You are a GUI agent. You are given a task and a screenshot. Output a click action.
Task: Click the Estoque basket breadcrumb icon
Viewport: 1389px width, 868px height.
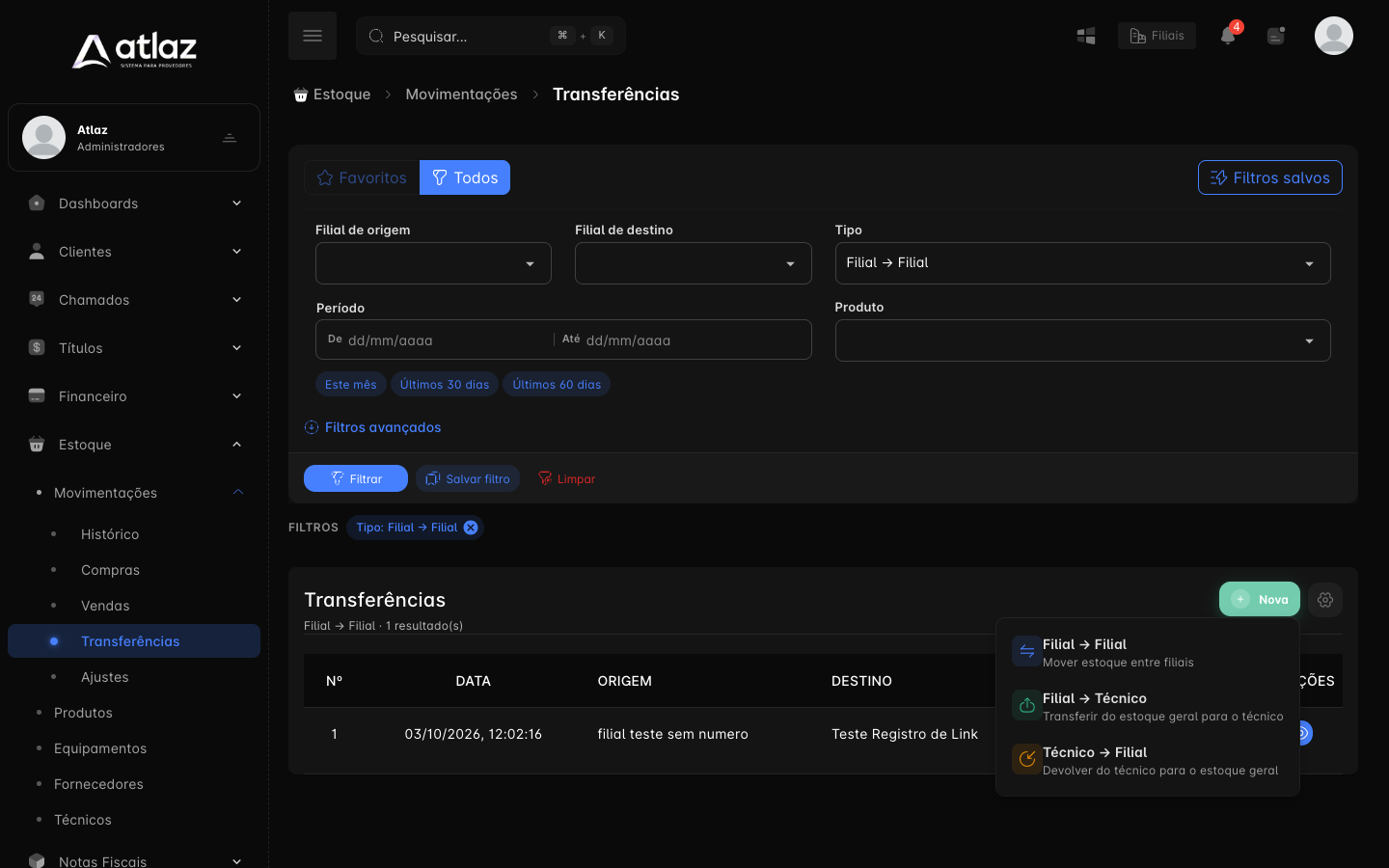[x=301, y=95]
